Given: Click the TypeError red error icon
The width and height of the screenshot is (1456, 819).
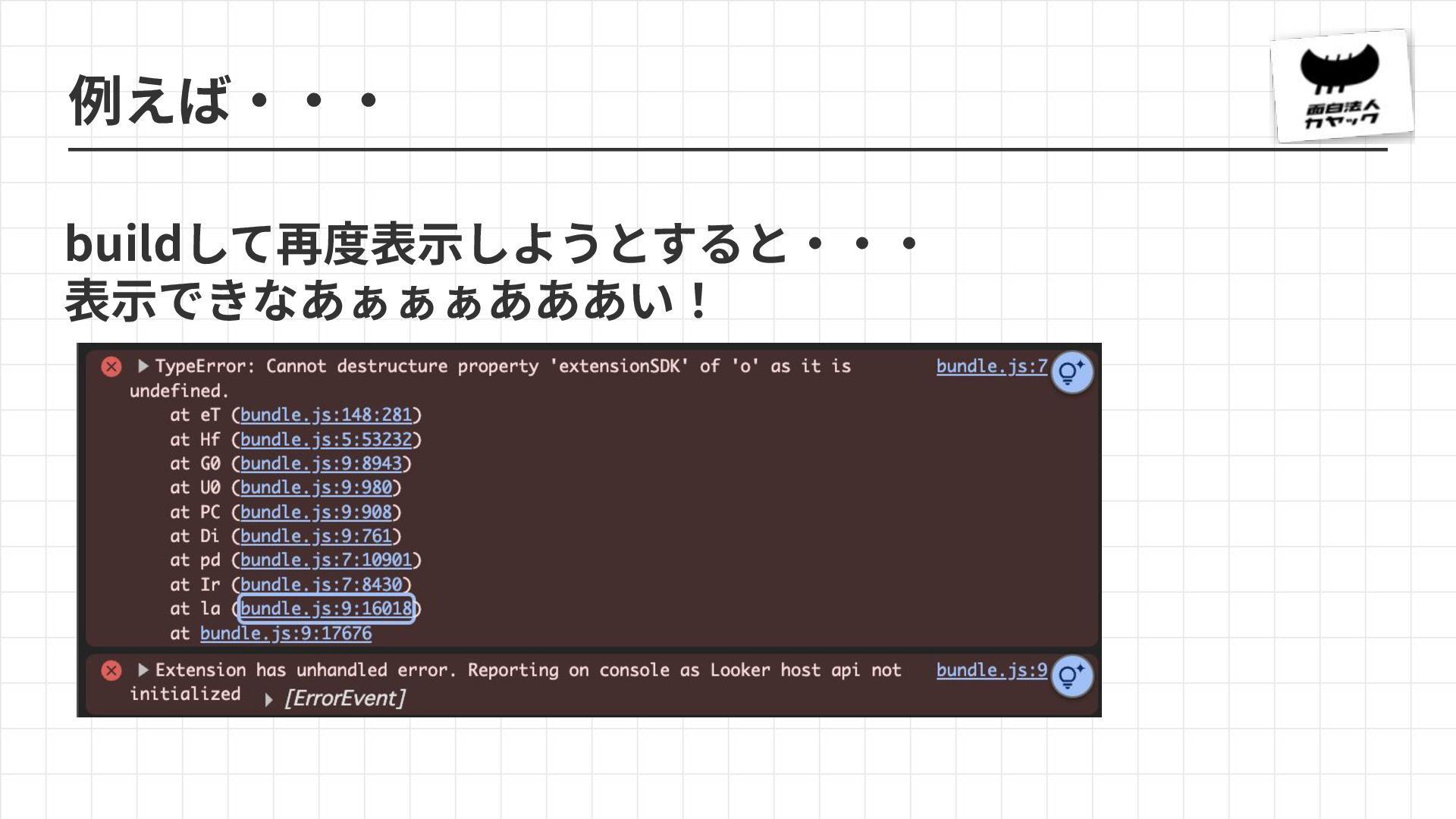Looking at the screenshot, I should (111, 367).
